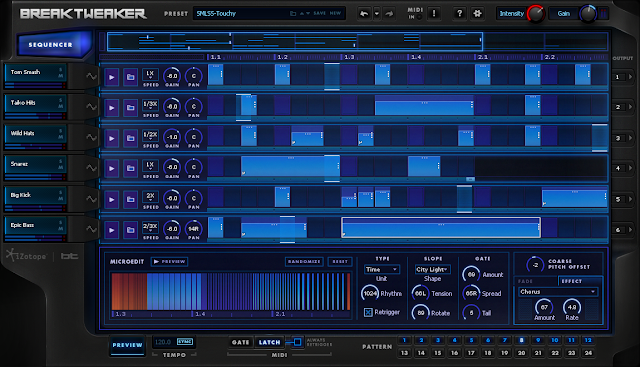Open Tom Smash speed 1X dropdown
The width and height of the screenshot is (640, 367).
(150, 74)
